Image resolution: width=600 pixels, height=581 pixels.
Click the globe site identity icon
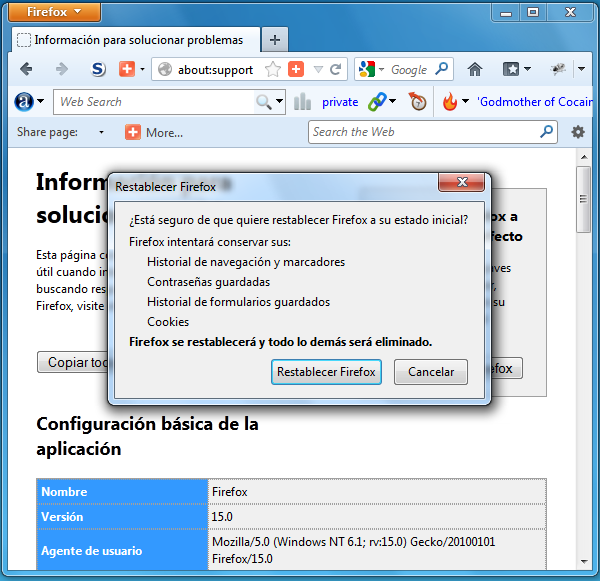165,69
